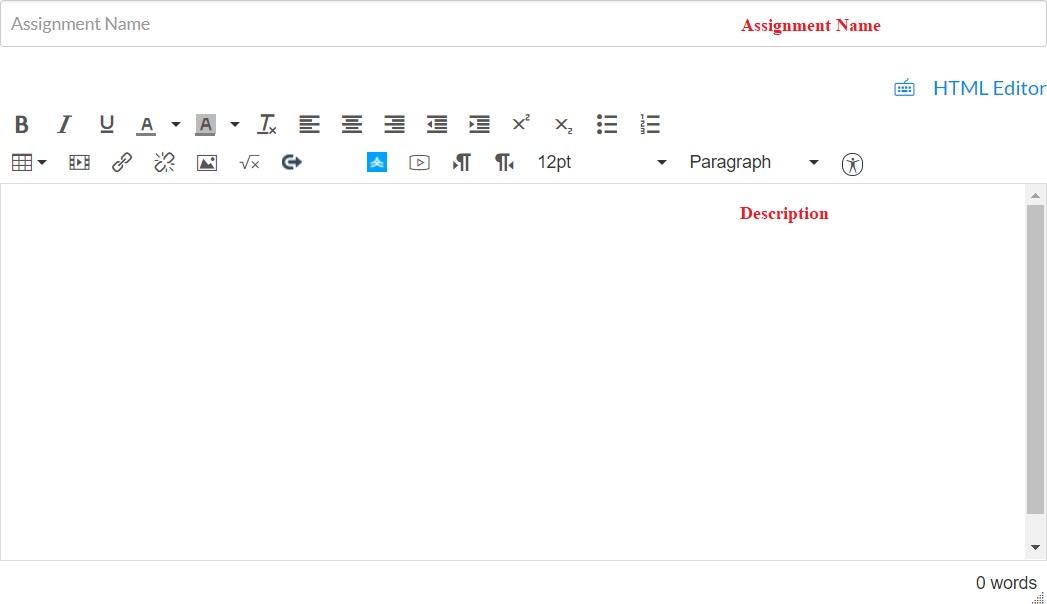Embed an image
1047x604 pixels.
207,163
